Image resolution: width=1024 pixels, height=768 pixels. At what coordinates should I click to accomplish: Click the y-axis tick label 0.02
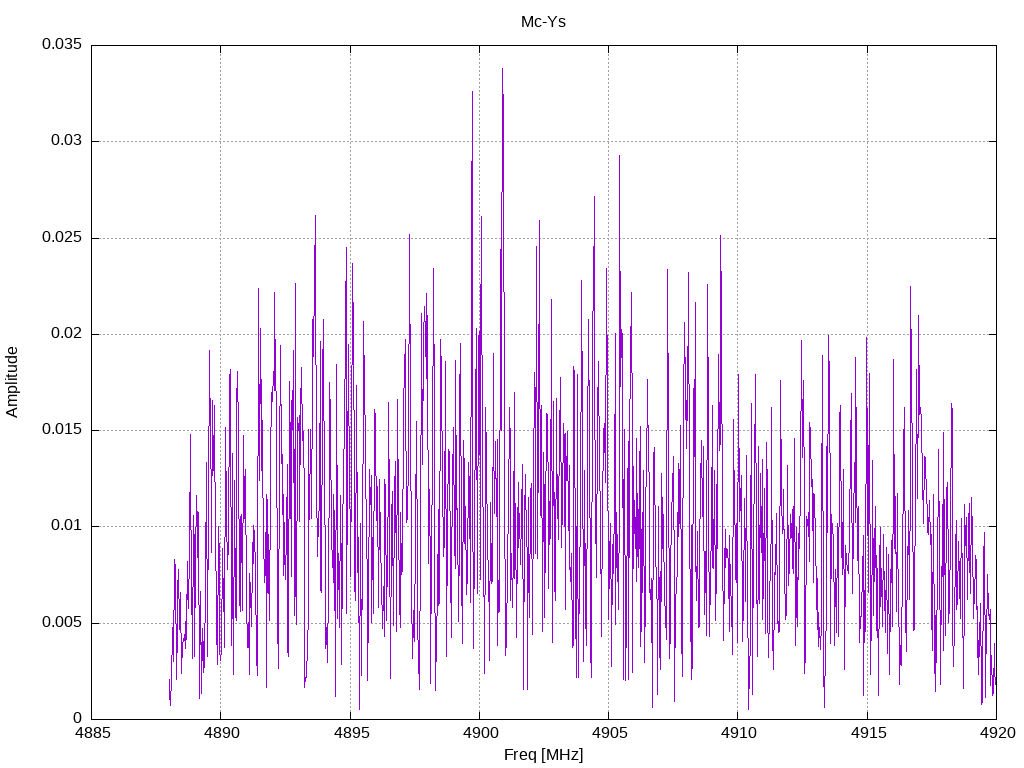coord(67,333)
